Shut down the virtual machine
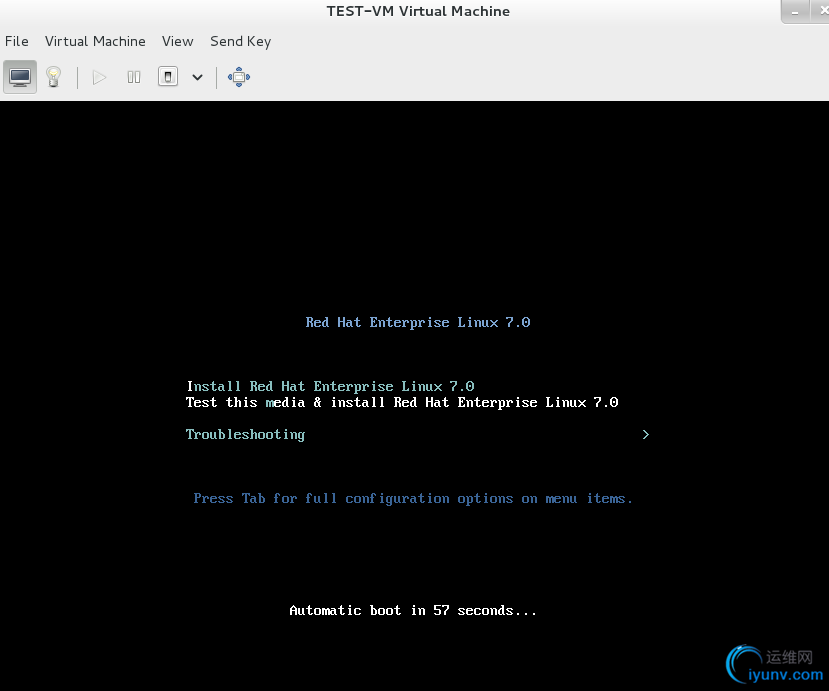This screenshot has height=691, width=829. pos(168,77)
